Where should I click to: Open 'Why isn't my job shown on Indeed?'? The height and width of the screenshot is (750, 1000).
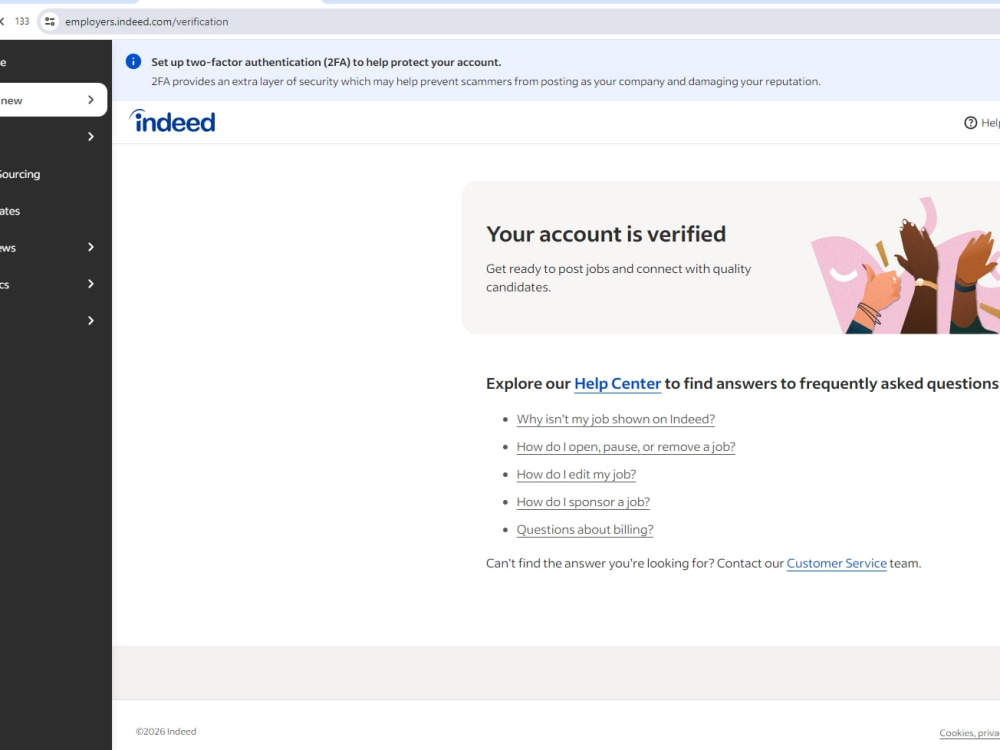point(615,419)
